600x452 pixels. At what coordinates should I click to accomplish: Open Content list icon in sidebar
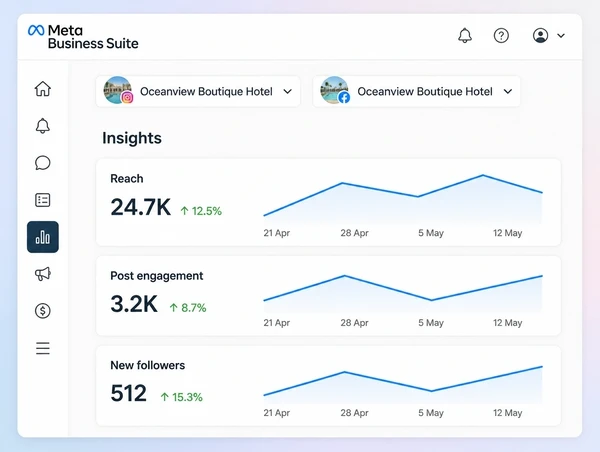pyautogui.click(x=42, y=200)
